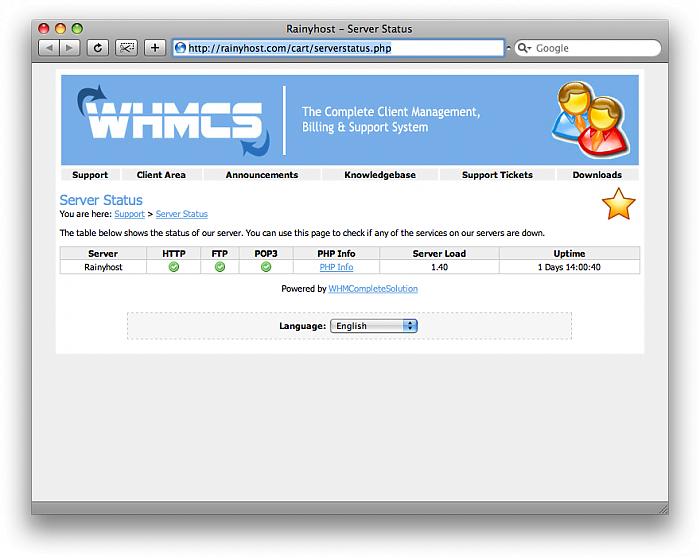Click the POP3 green status checkmark
This screenshot has width=700, height=558.
[x=266, y=267]
